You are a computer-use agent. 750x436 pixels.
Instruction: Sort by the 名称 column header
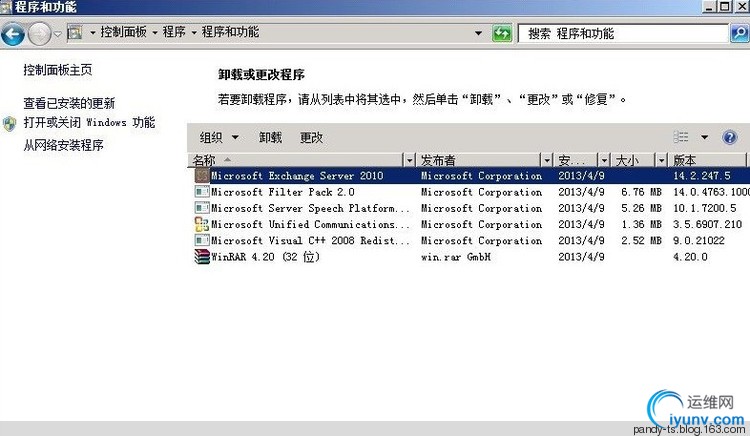(297, 160)
